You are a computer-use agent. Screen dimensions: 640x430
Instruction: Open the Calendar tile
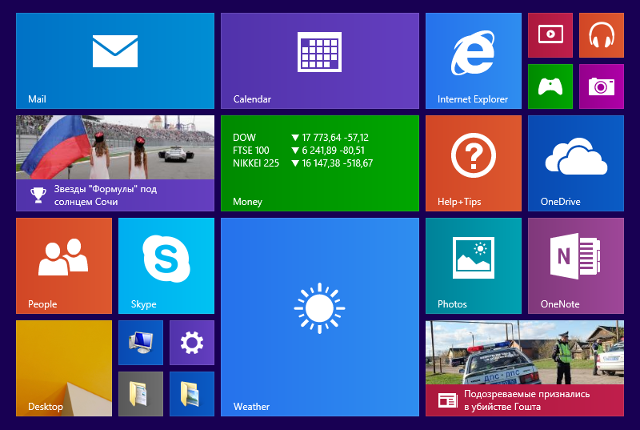click(320, 61)
